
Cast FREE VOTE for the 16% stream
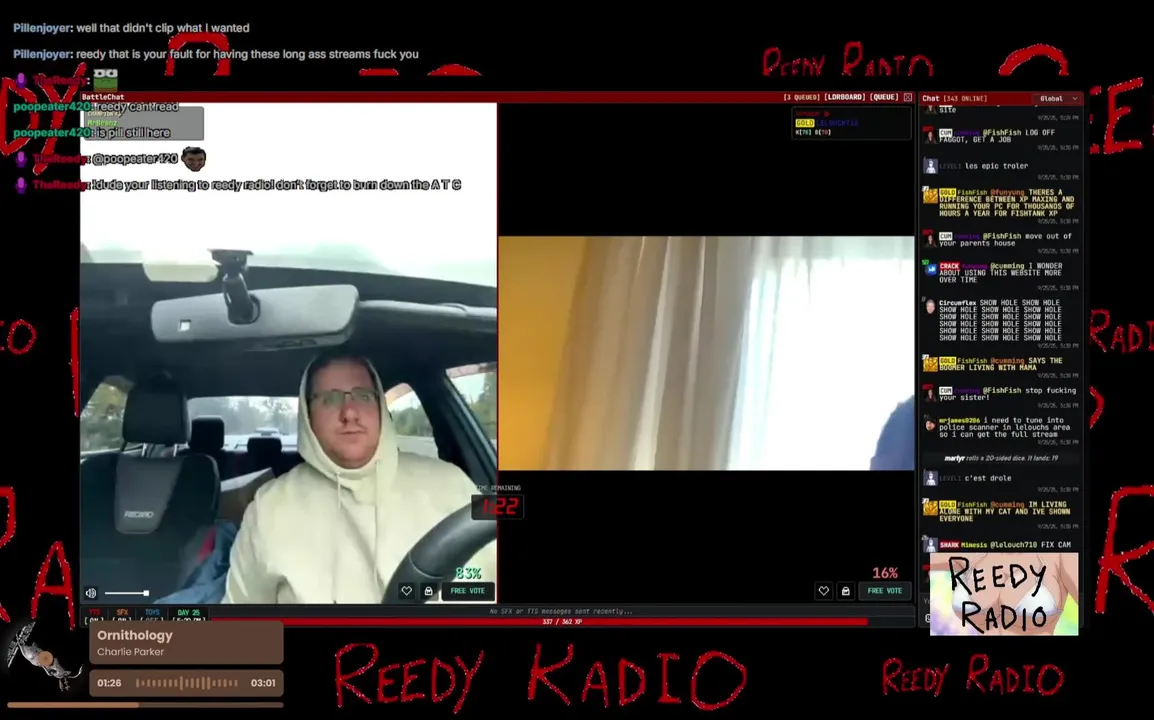(885, 590)
